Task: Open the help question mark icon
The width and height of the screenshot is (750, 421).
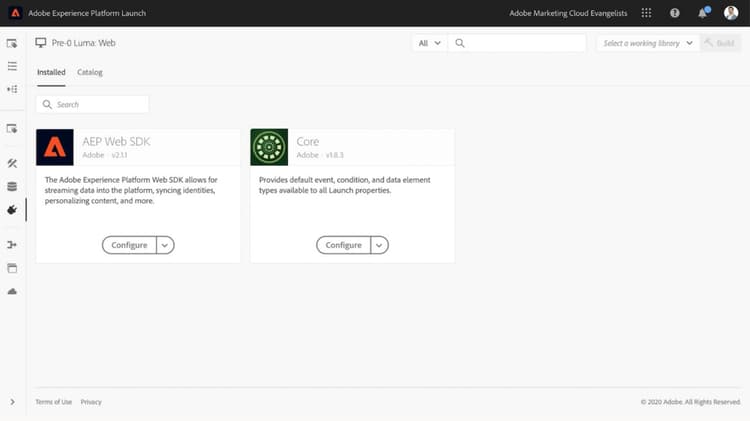Action: coord(674,13)
